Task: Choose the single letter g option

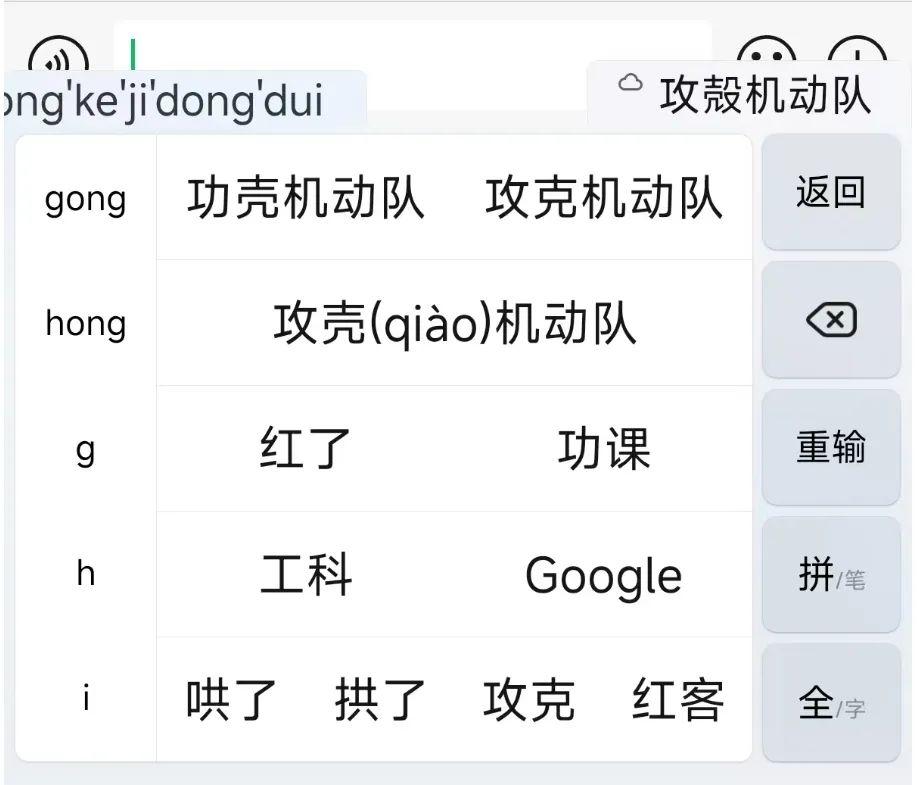Action: coord(86,449)
